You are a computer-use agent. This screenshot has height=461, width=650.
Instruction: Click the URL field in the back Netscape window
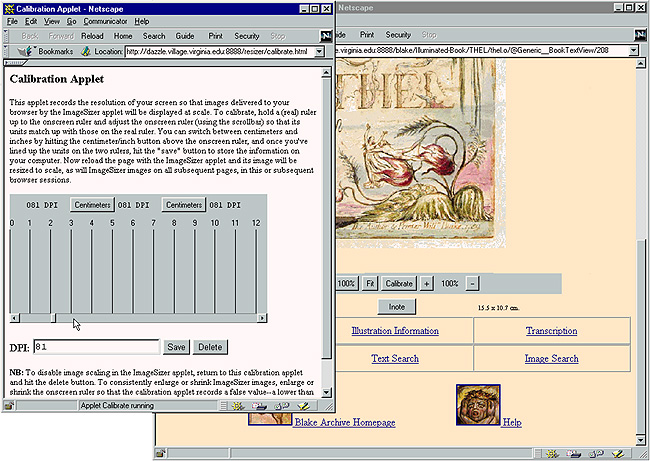tap(481, 50)
